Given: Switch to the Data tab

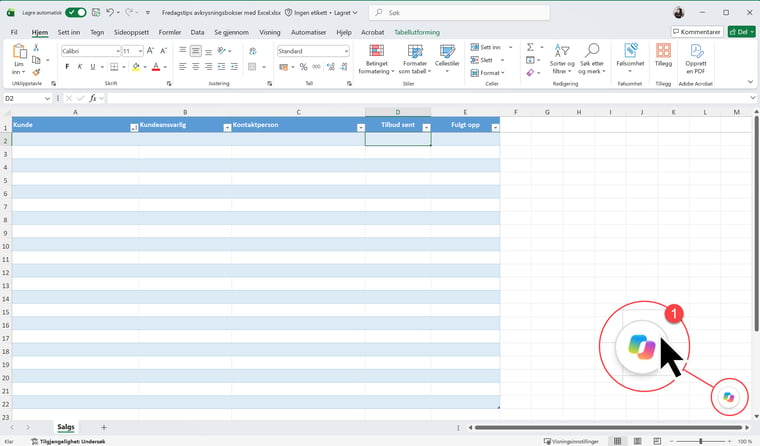Looking at the screenshot, I should pos(197,32).
